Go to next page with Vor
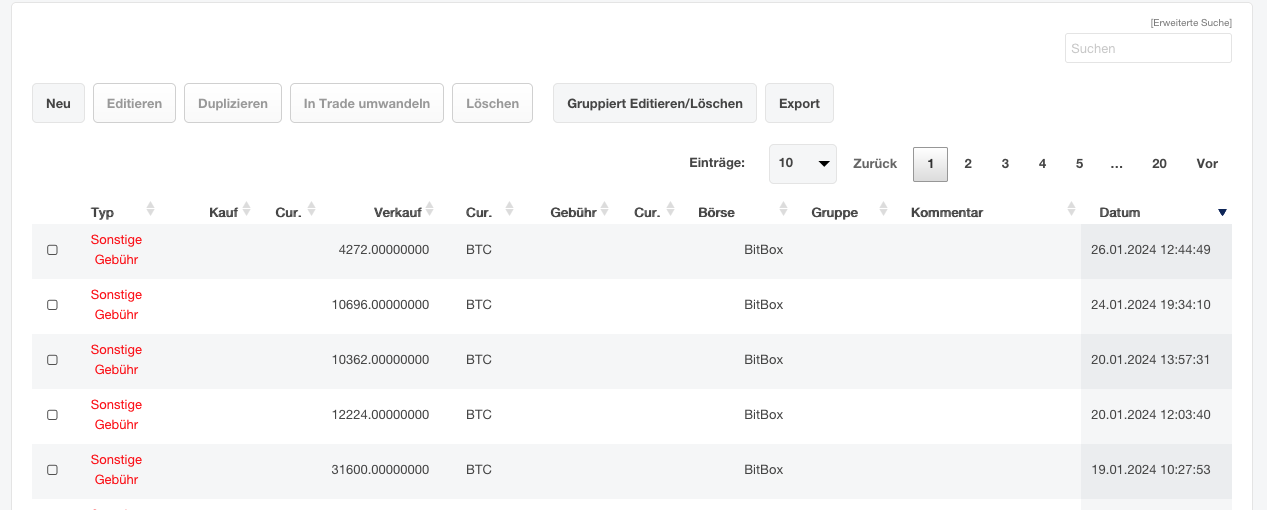1267x510 pixels. (x=1207, y=164)
